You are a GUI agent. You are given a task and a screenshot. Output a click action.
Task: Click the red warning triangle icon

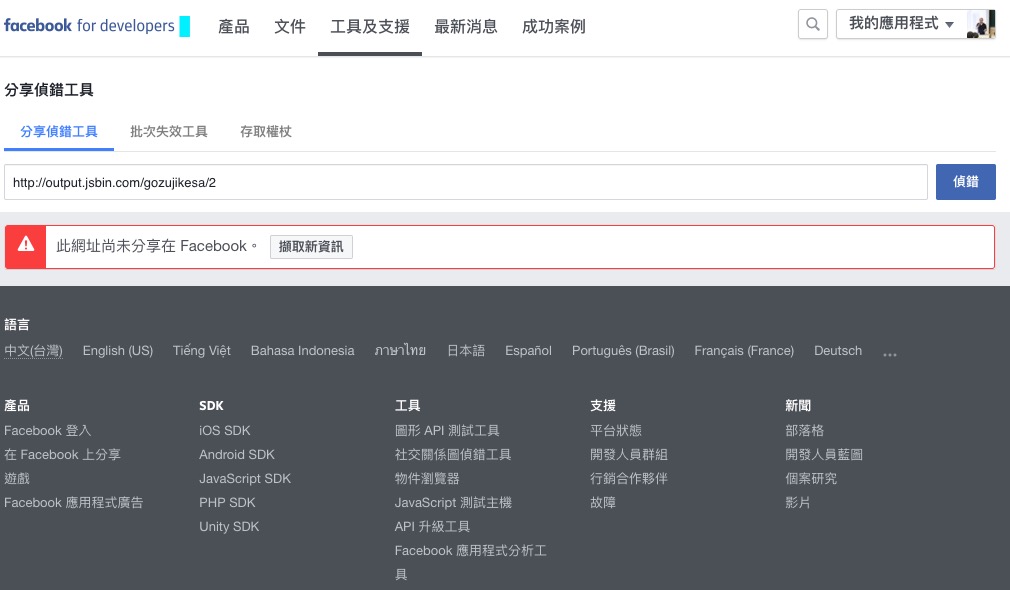26,244
